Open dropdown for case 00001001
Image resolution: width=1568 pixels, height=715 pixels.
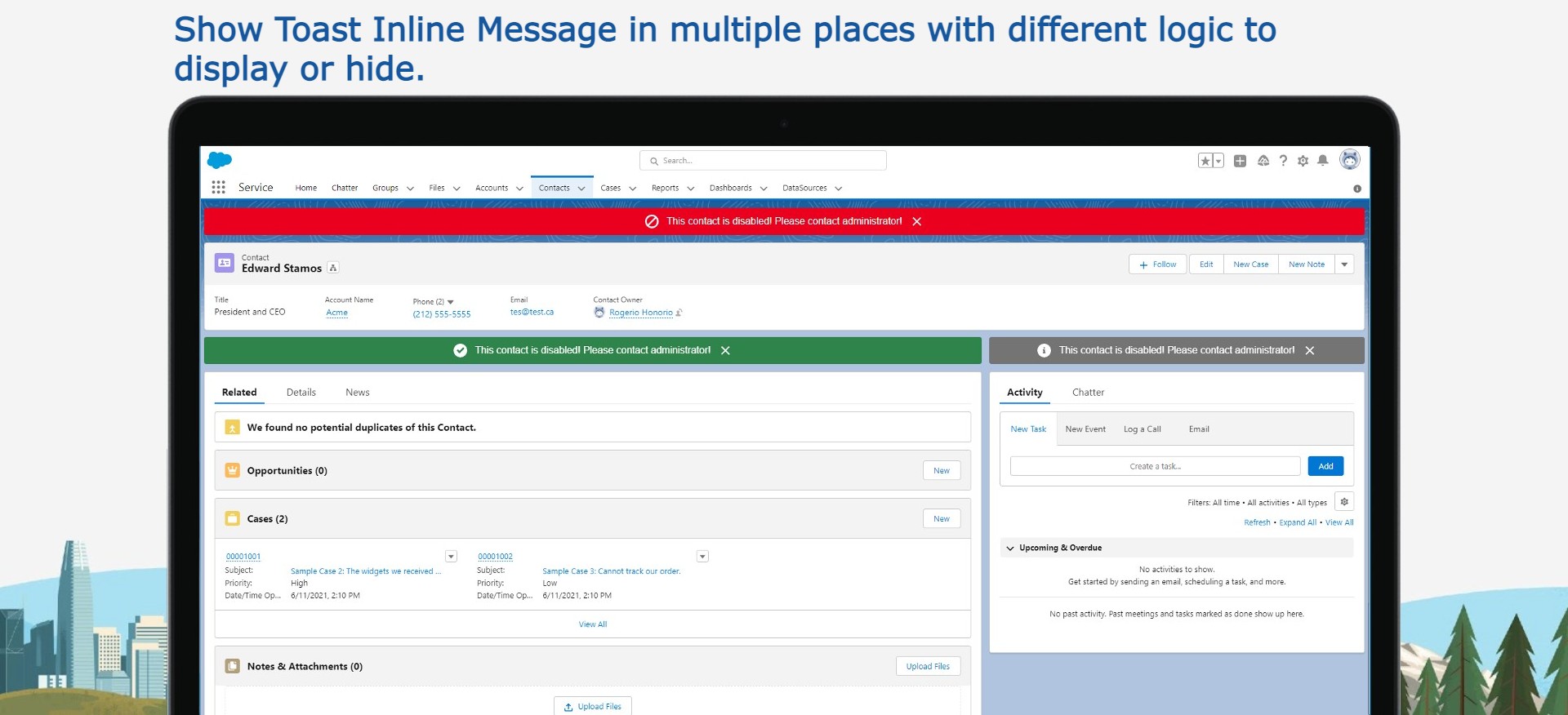tap(451, 557)
